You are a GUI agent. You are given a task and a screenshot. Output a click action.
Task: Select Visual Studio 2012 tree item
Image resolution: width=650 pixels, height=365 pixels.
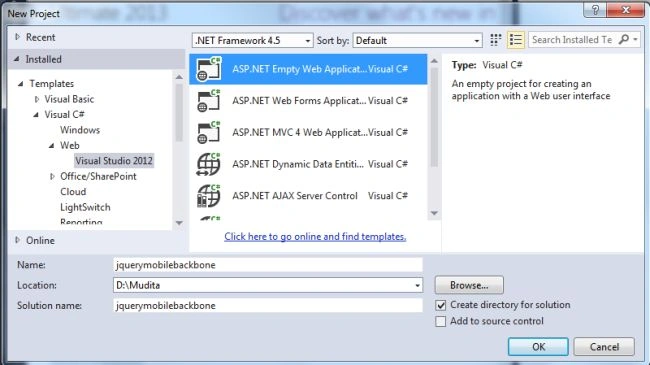point(114,161)
